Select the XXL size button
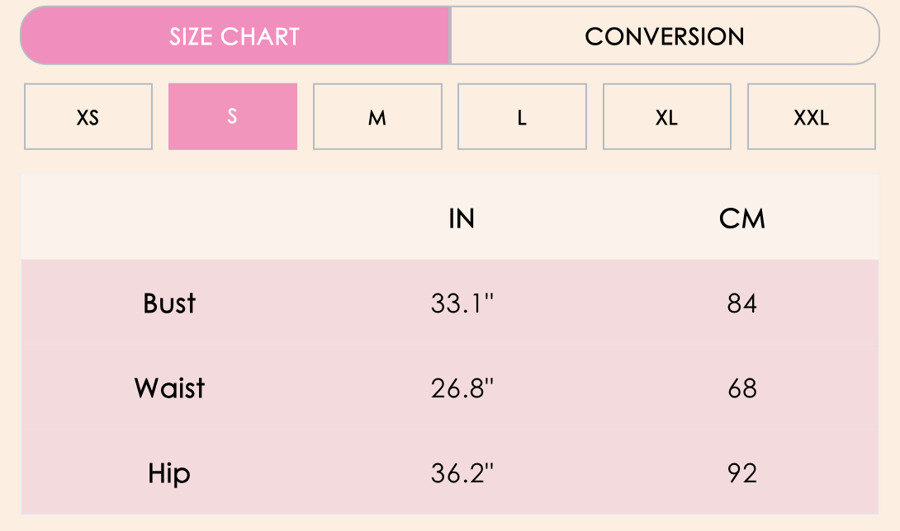 [811, 117]
